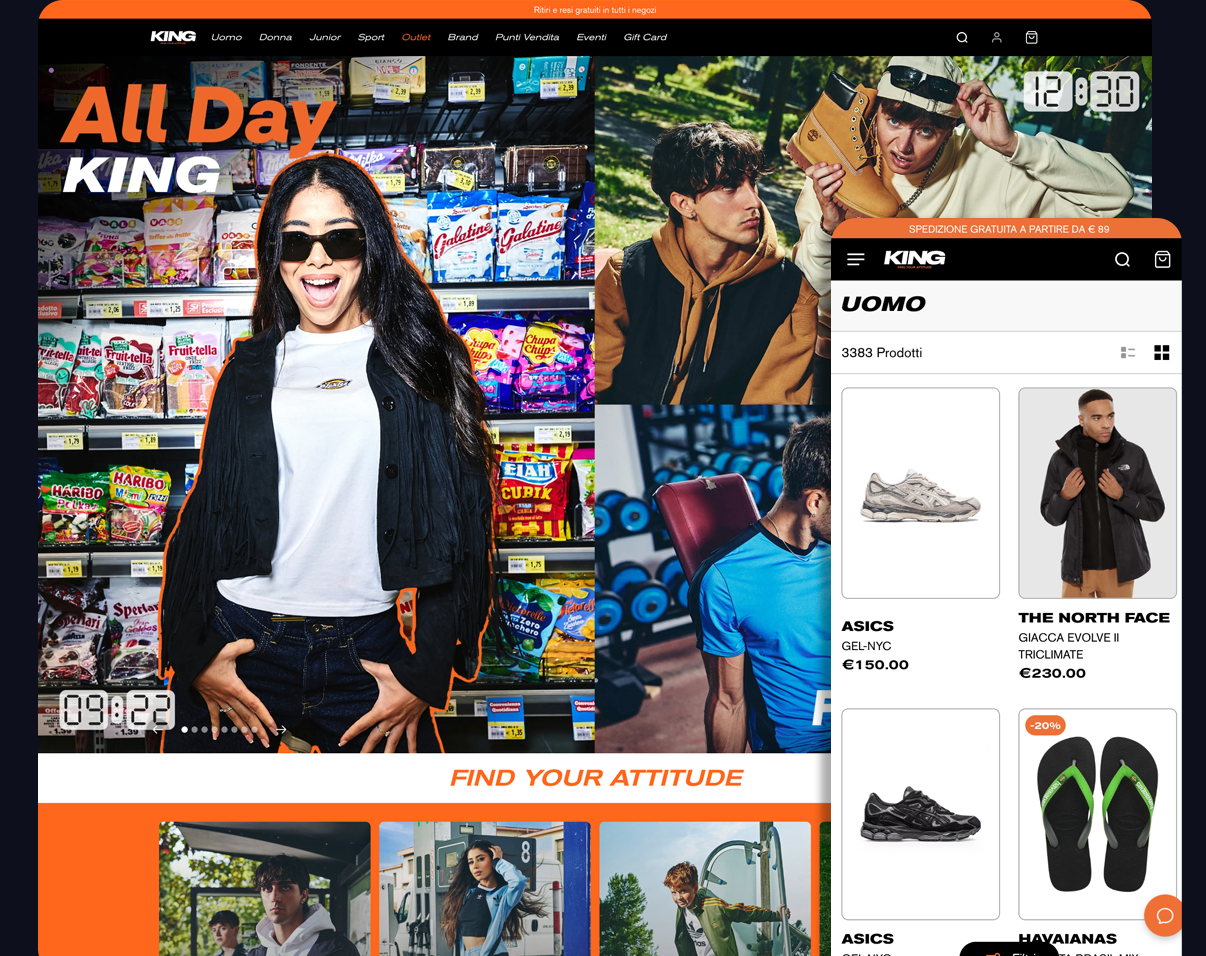Screen dimensions: 1206x956
Task: Open the Filtri button at bottom
Action: (x=1008, y=950)
